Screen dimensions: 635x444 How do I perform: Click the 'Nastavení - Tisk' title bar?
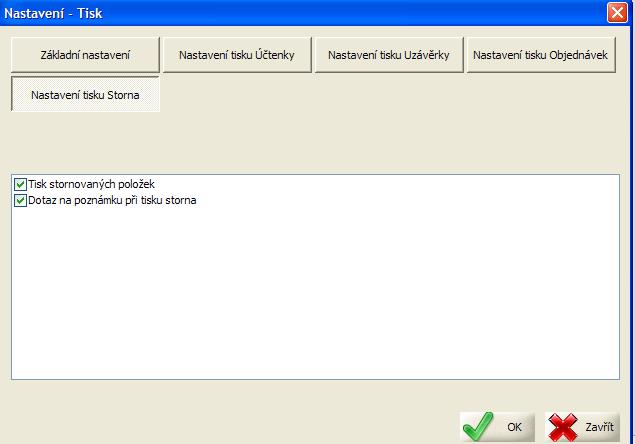point(300,14)
